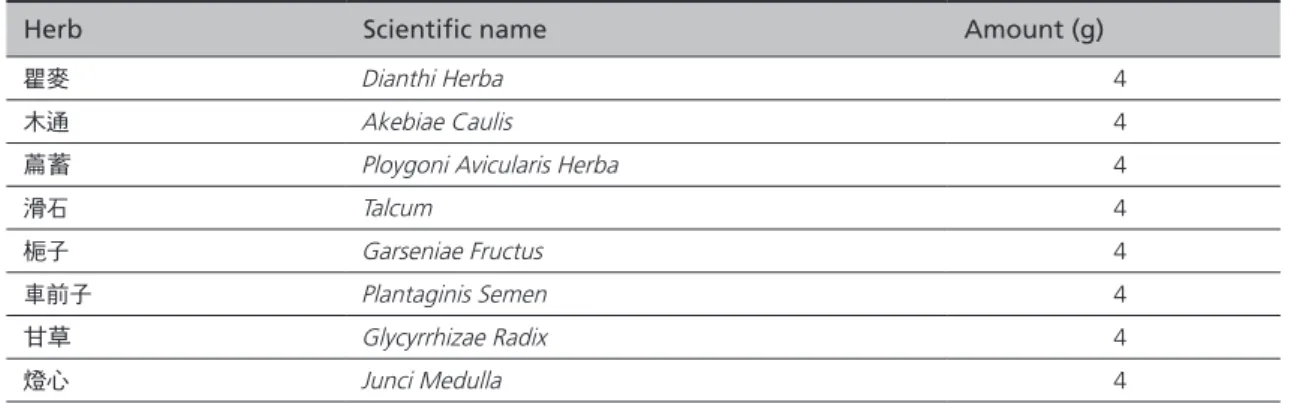Select the Garseniae Fructus cell

tap(452, 250)
